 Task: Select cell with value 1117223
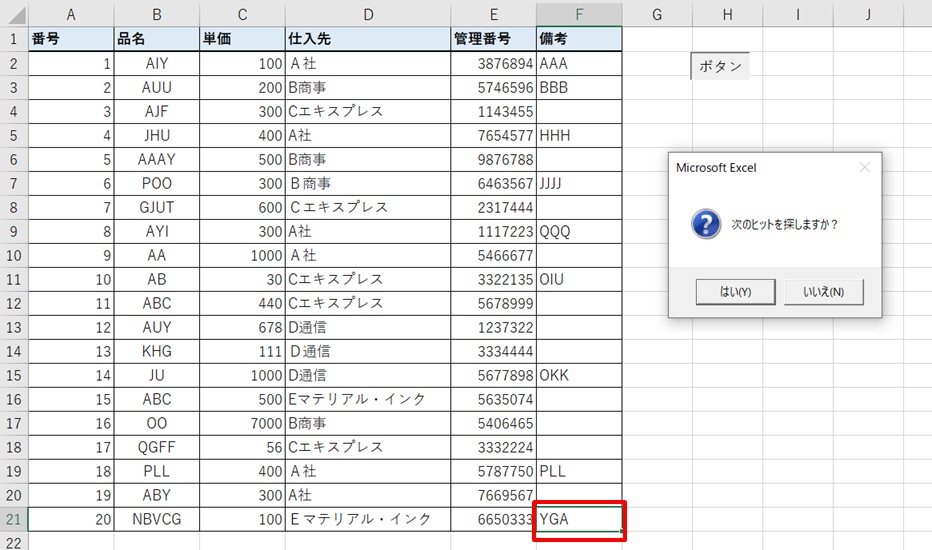493,231
